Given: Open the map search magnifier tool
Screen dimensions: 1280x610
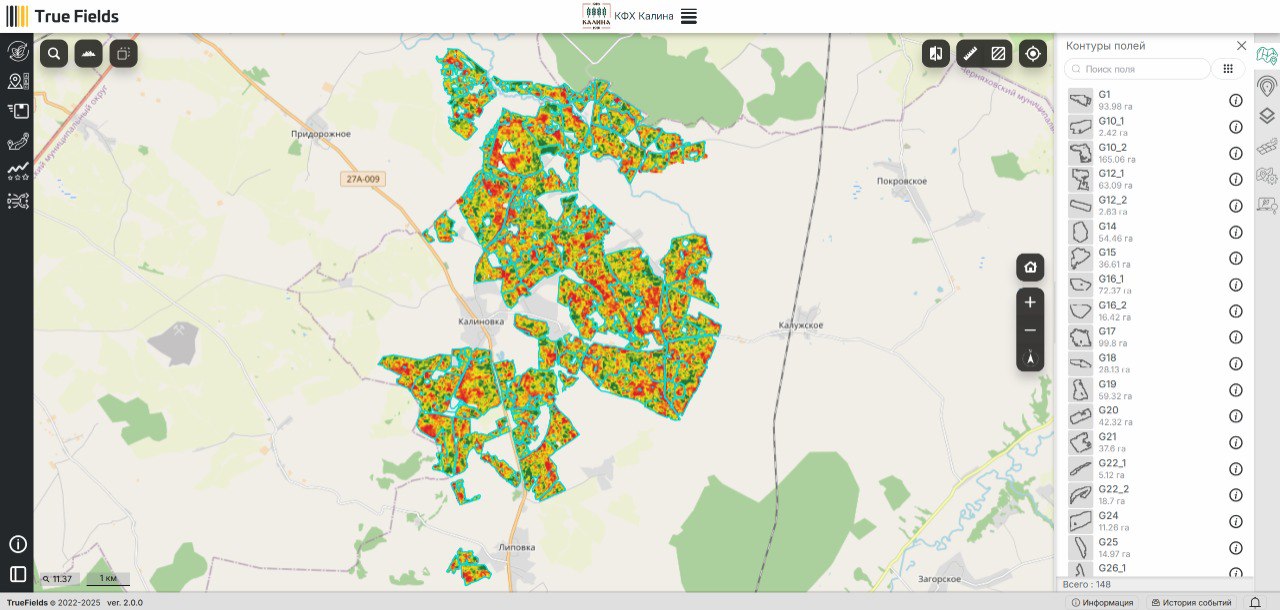Looking at the screenshot, I should (54, 54).
